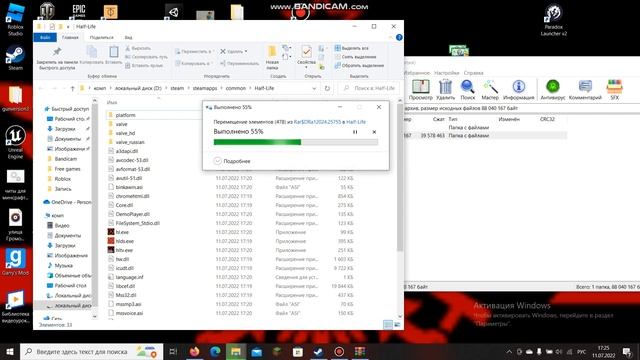This screenshot has height=360, width=640.
Task: Open the Rar$DRa source folder link
Action: click(317, 122)
